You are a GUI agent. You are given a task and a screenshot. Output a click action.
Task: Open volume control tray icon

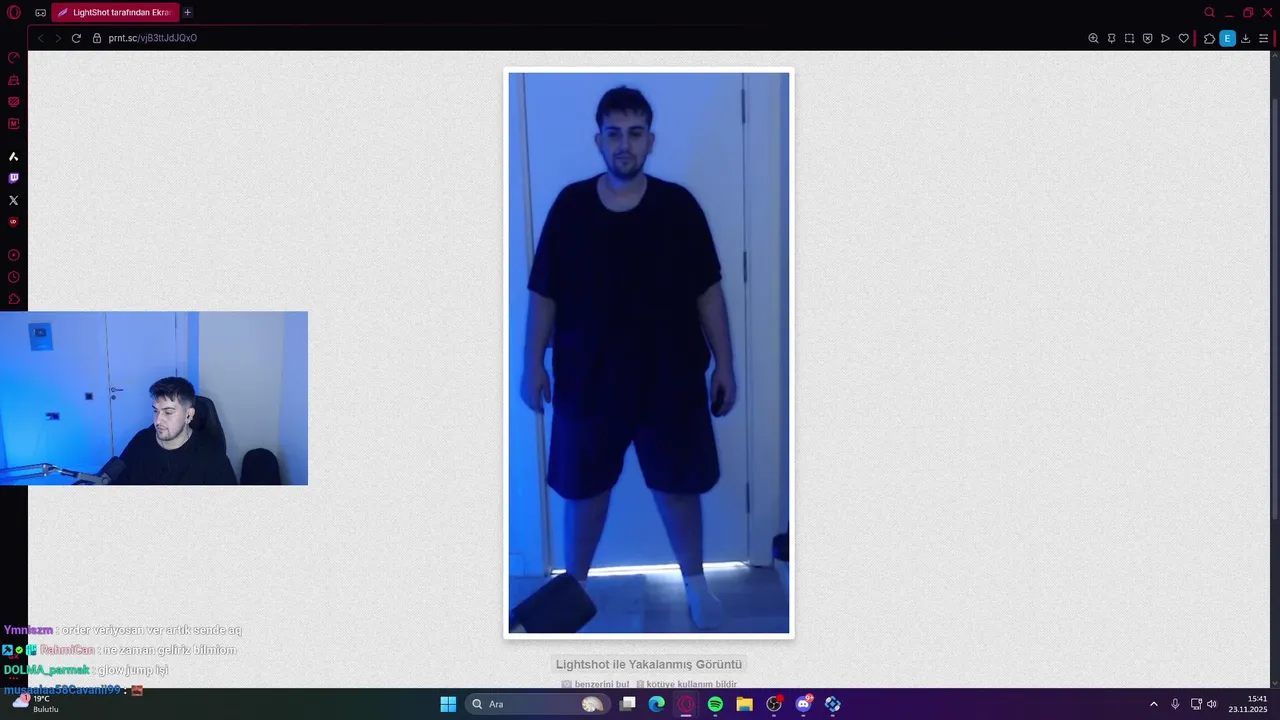(x=1212, y=704)
